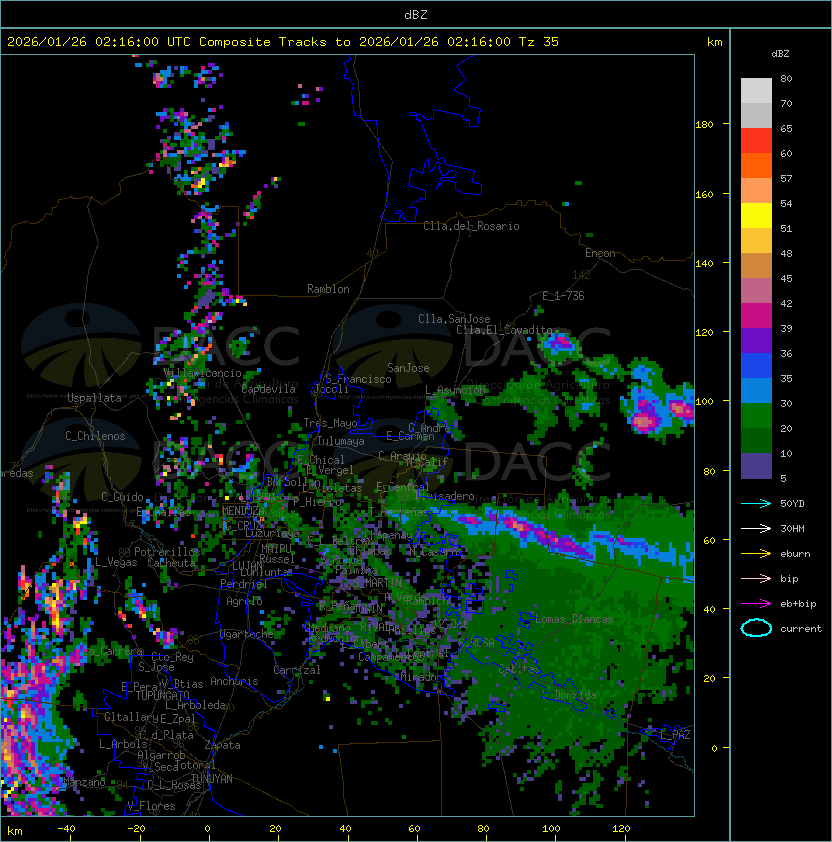This screenshot has height=842, width=832.
Task: Click the Carrizal map label
Action: click(x=296, y=670)
